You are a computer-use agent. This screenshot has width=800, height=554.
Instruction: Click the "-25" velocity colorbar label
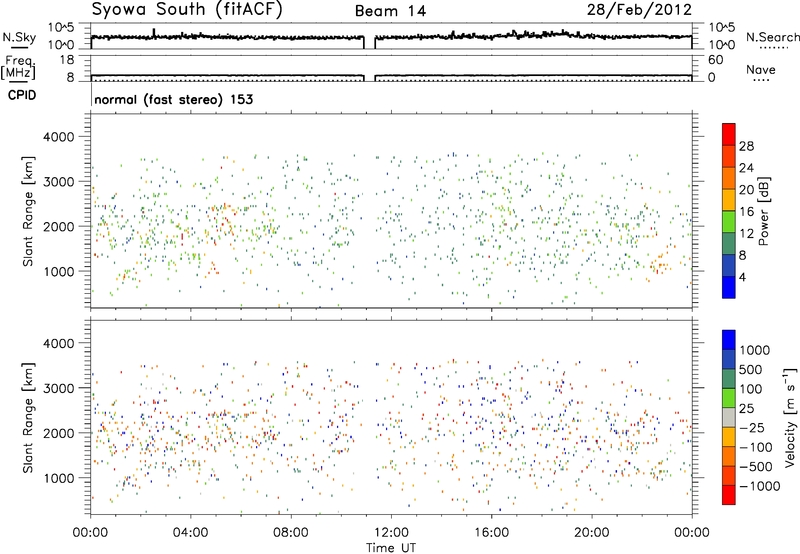coord(751,427)
